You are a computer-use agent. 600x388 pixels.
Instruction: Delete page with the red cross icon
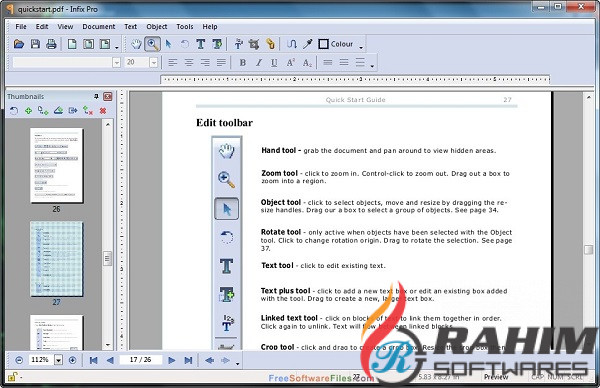click(x=103, y=111)
